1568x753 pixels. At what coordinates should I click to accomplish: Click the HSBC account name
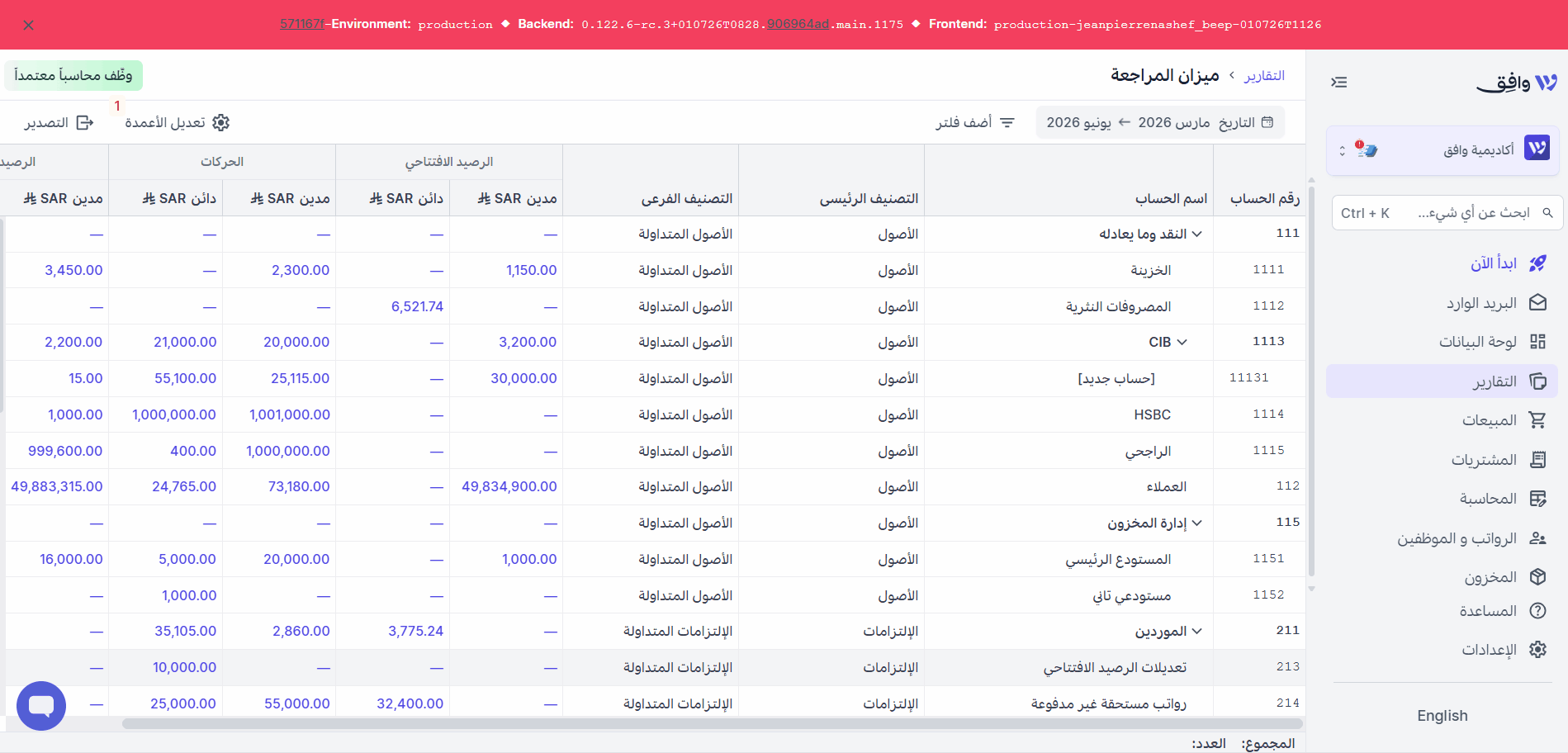tap(1152, 415)
